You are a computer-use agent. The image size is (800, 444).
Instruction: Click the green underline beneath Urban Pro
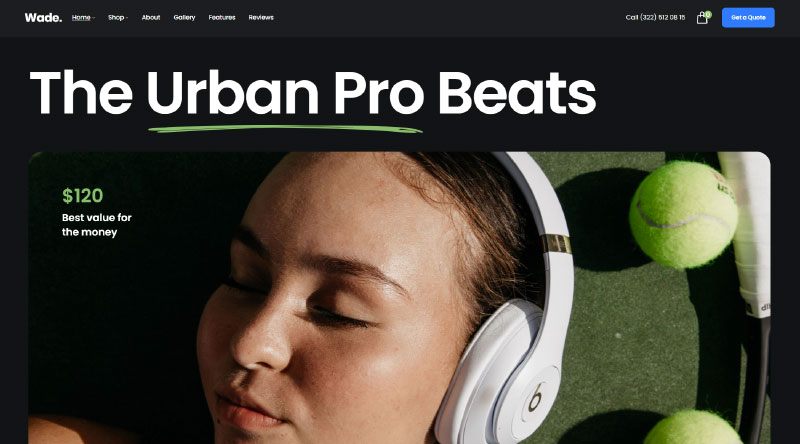coord(285,129)
